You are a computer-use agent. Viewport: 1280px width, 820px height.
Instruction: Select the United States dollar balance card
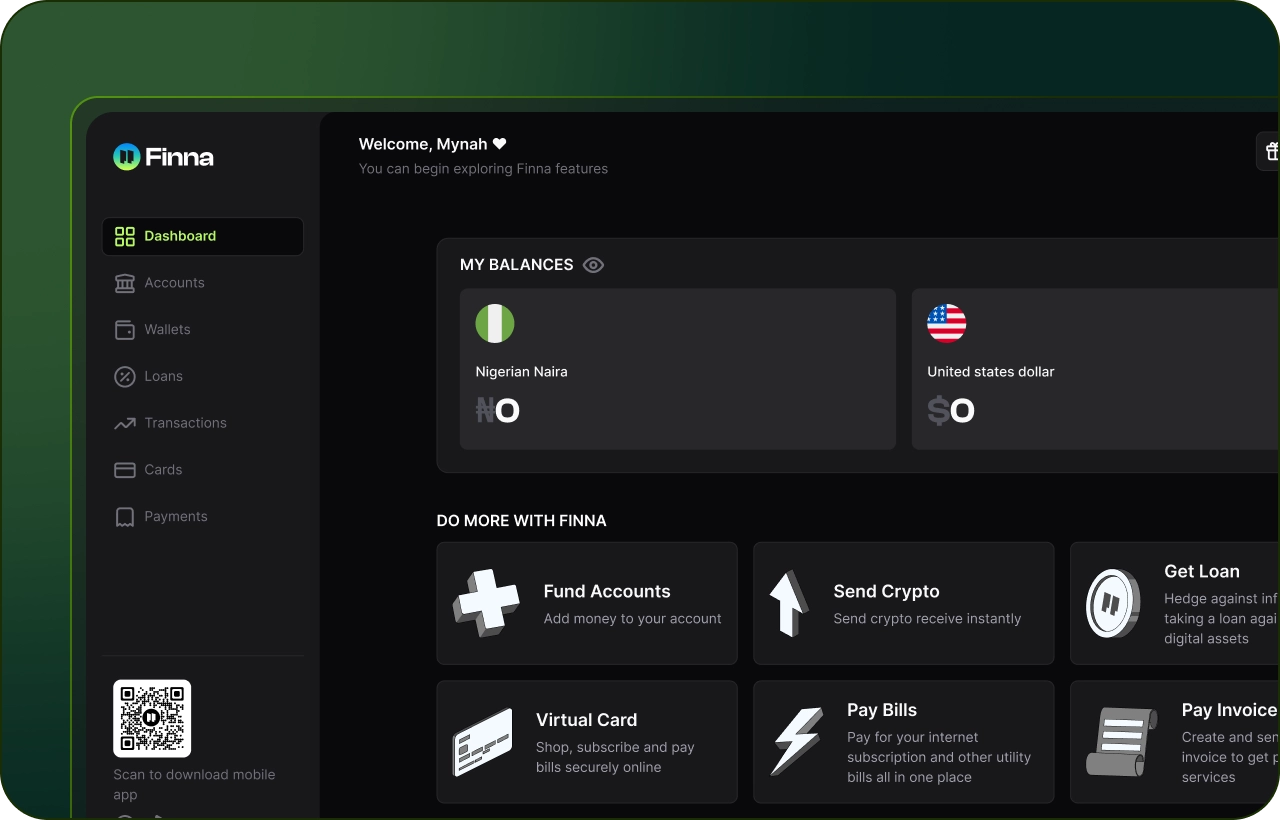click(x=1095, y=369)
